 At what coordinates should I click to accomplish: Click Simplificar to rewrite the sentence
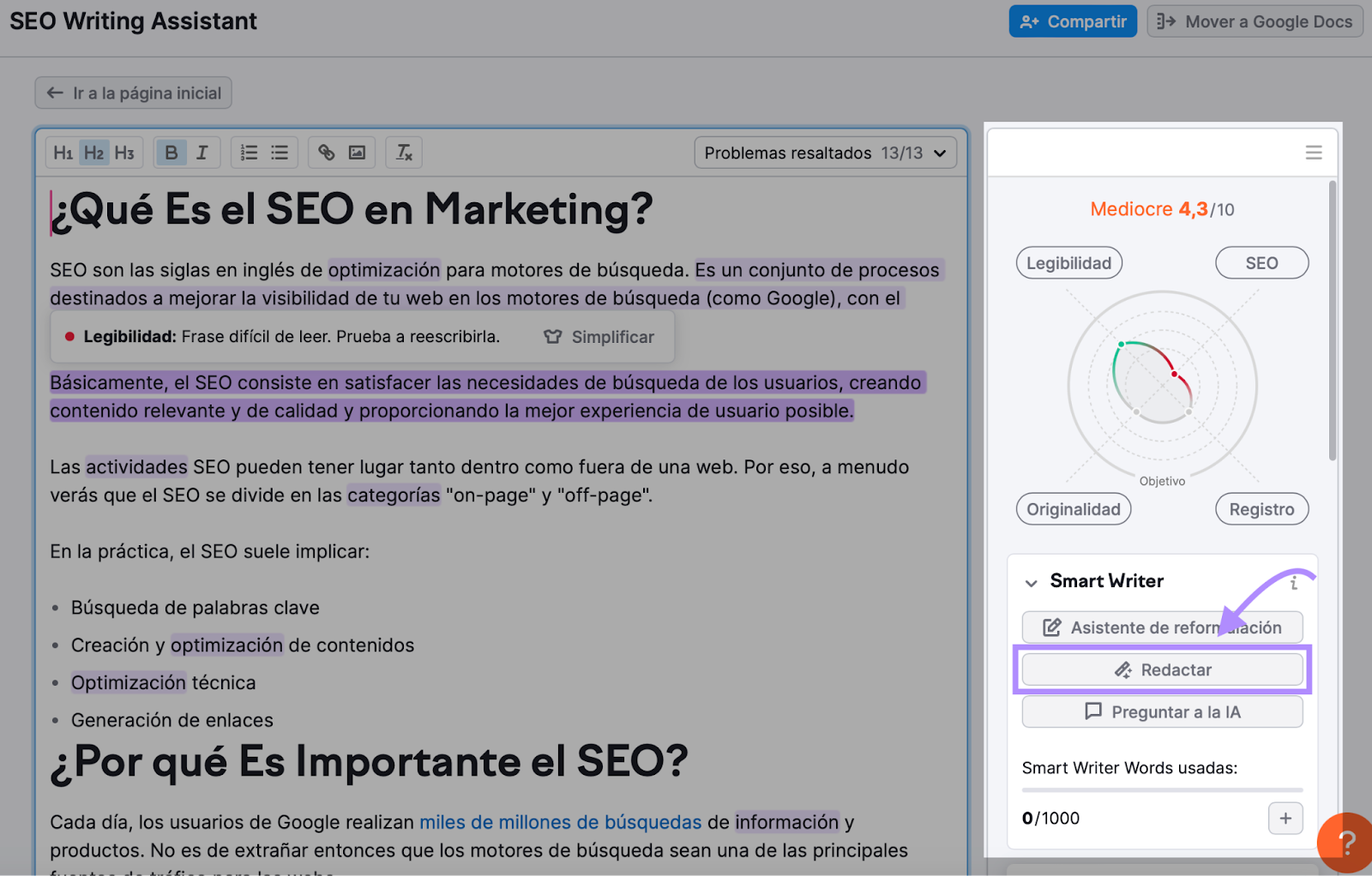[x=599, y=336]
